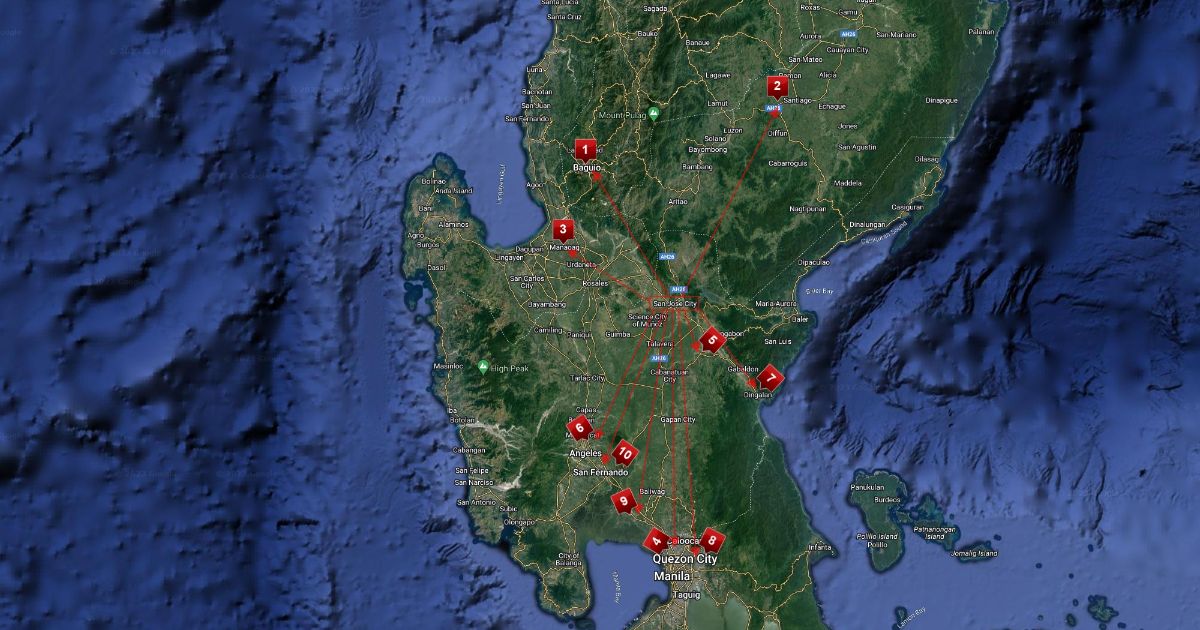Select red marker number 9 near Baliwag
Viewport: 1200px width, 630px height.
pos(625,500)
